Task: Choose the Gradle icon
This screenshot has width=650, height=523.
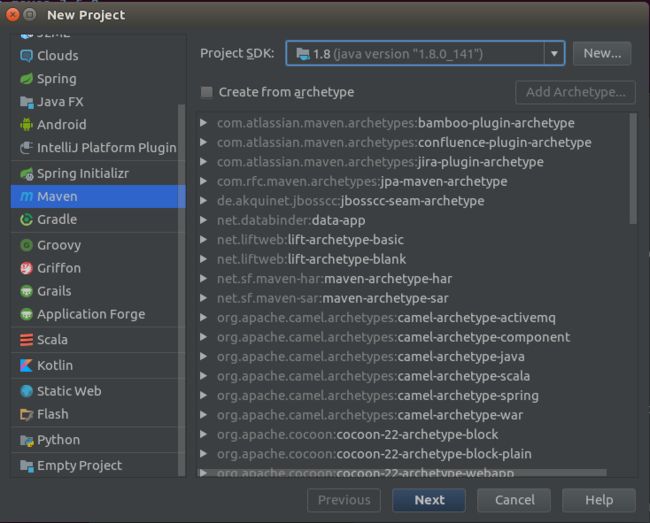Action: coord(26,219)
